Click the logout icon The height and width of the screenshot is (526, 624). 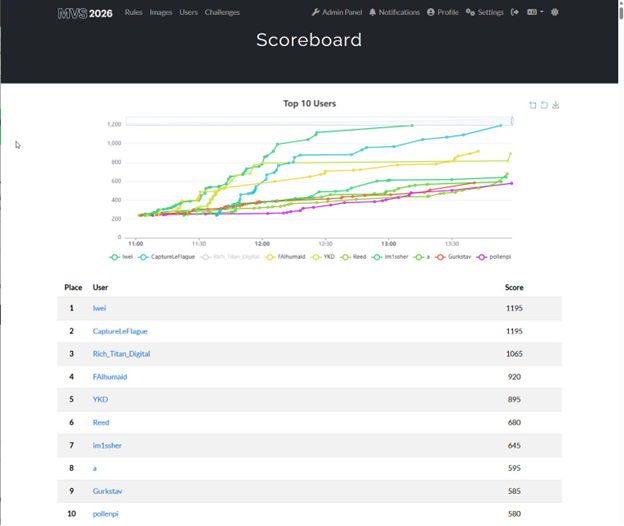(515, 12)
